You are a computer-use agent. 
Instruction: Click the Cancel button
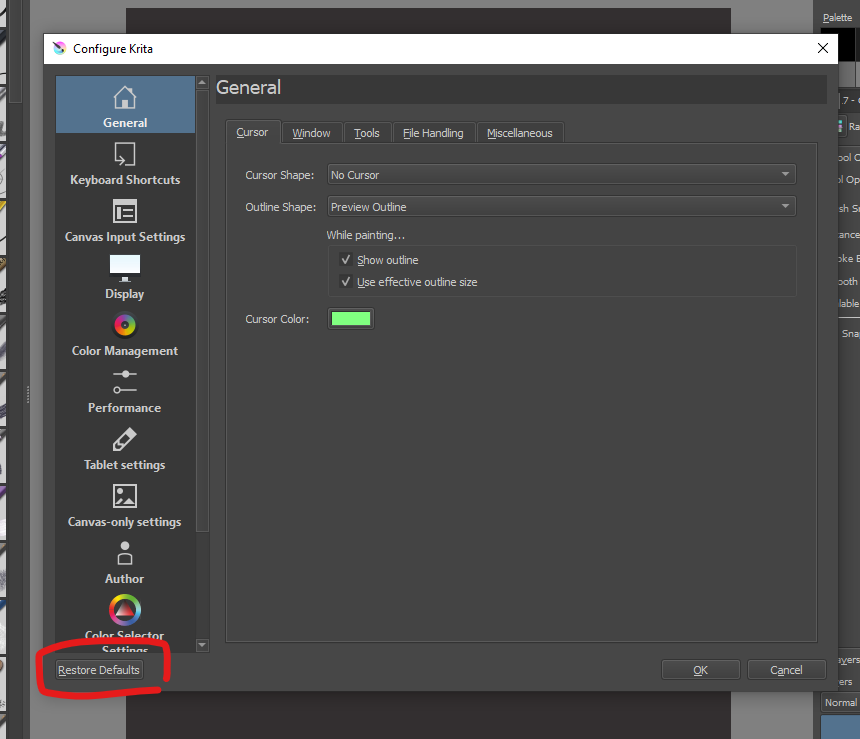click(x=787, y=670)
